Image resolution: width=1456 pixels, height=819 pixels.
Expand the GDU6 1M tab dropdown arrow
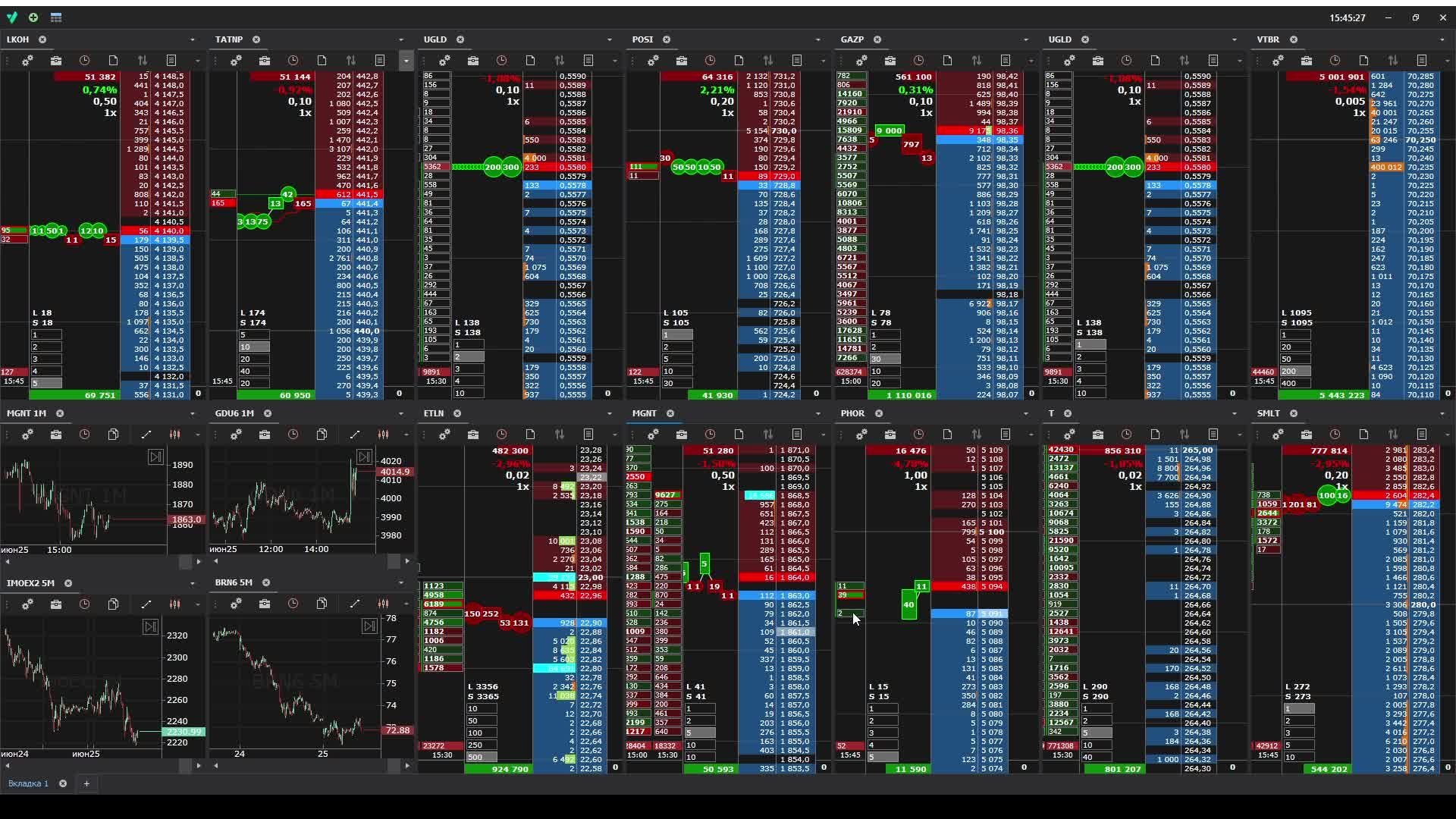coord(400,413)
